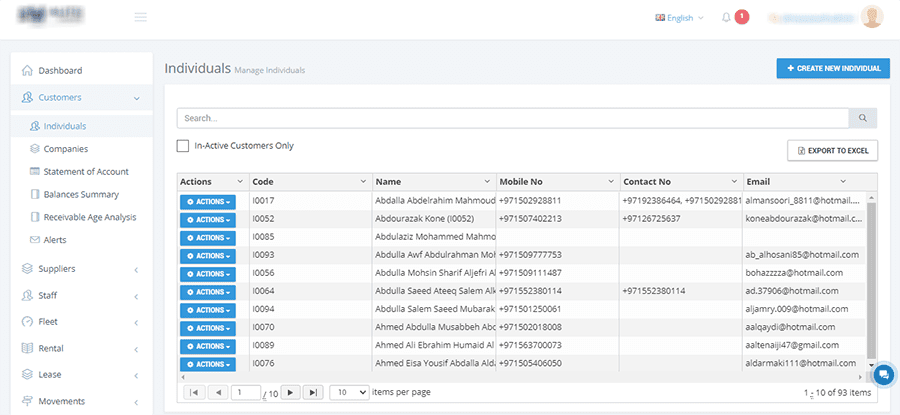Open Actions button for code I0076
The height and width of the screenshot is (415, 900).
[208, 364]
